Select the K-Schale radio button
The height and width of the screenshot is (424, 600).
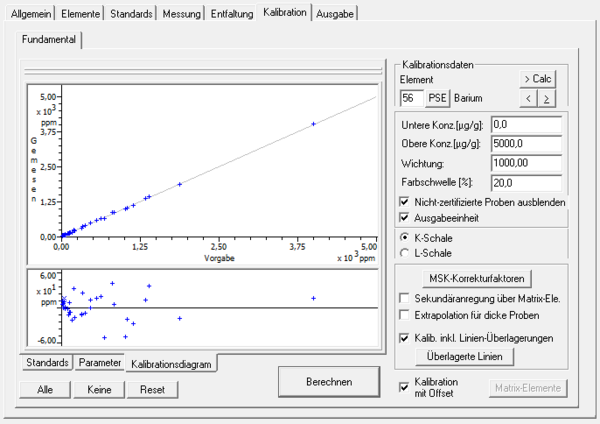coord(404,238)
